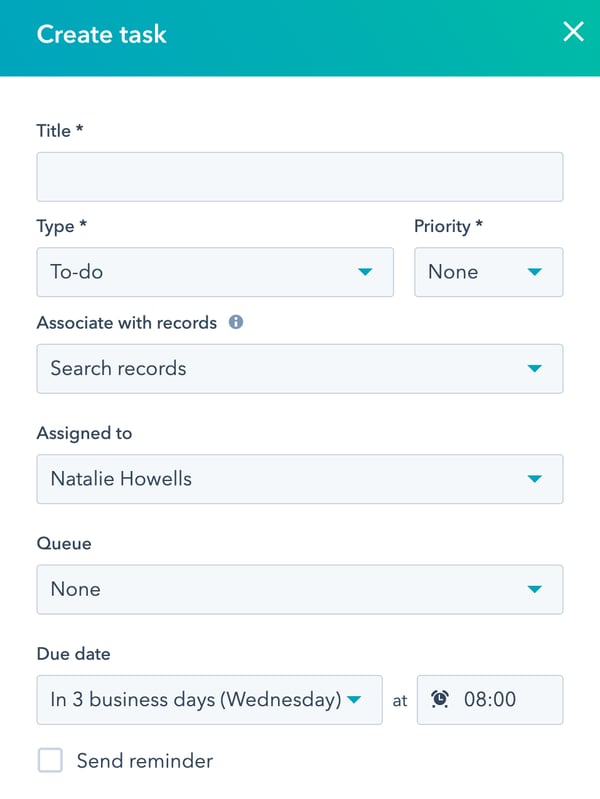
Task: Click the Queue field caret arrow
Action: (534, 589)
